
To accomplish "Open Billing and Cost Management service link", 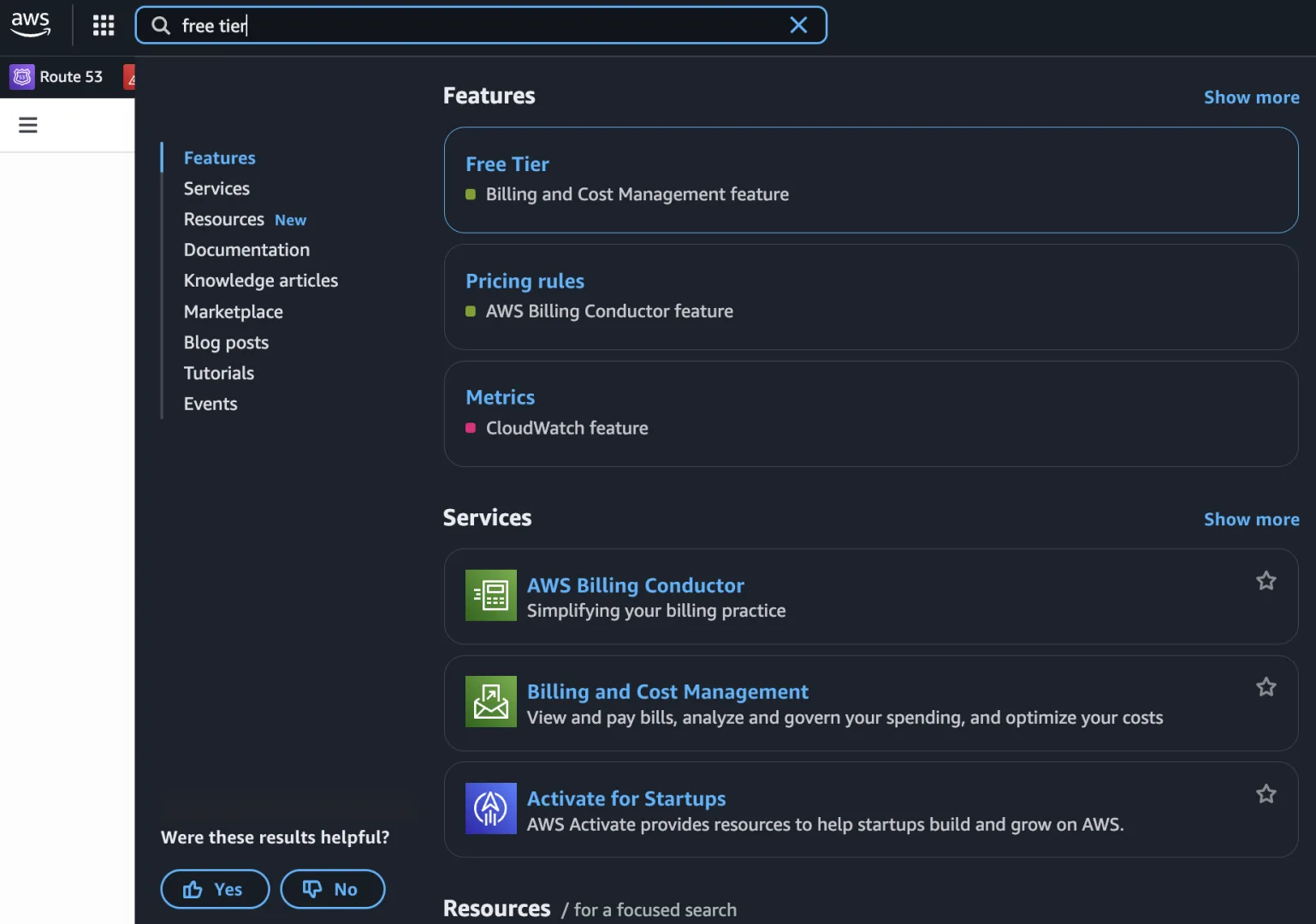I will (667, 692).
